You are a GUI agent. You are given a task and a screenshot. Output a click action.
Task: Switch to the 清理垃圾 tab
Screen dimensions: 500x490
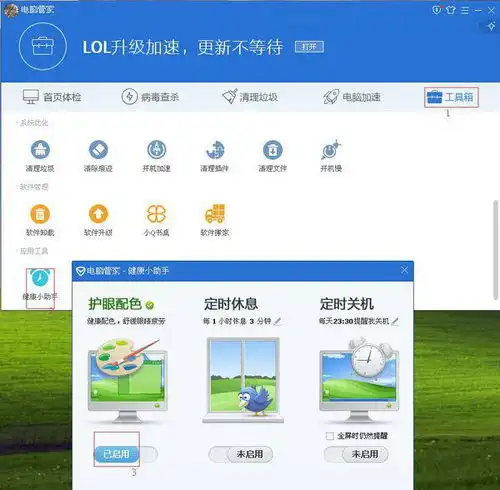250,97
